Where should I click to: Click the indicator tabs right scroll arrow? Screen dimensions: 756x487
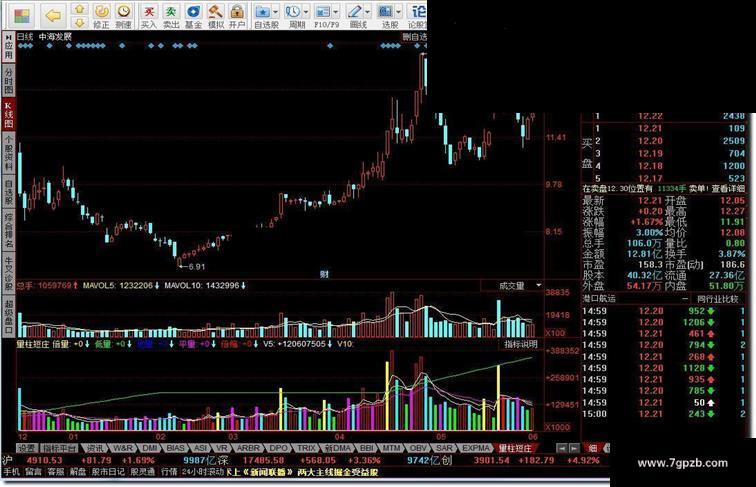coord(573,448)
